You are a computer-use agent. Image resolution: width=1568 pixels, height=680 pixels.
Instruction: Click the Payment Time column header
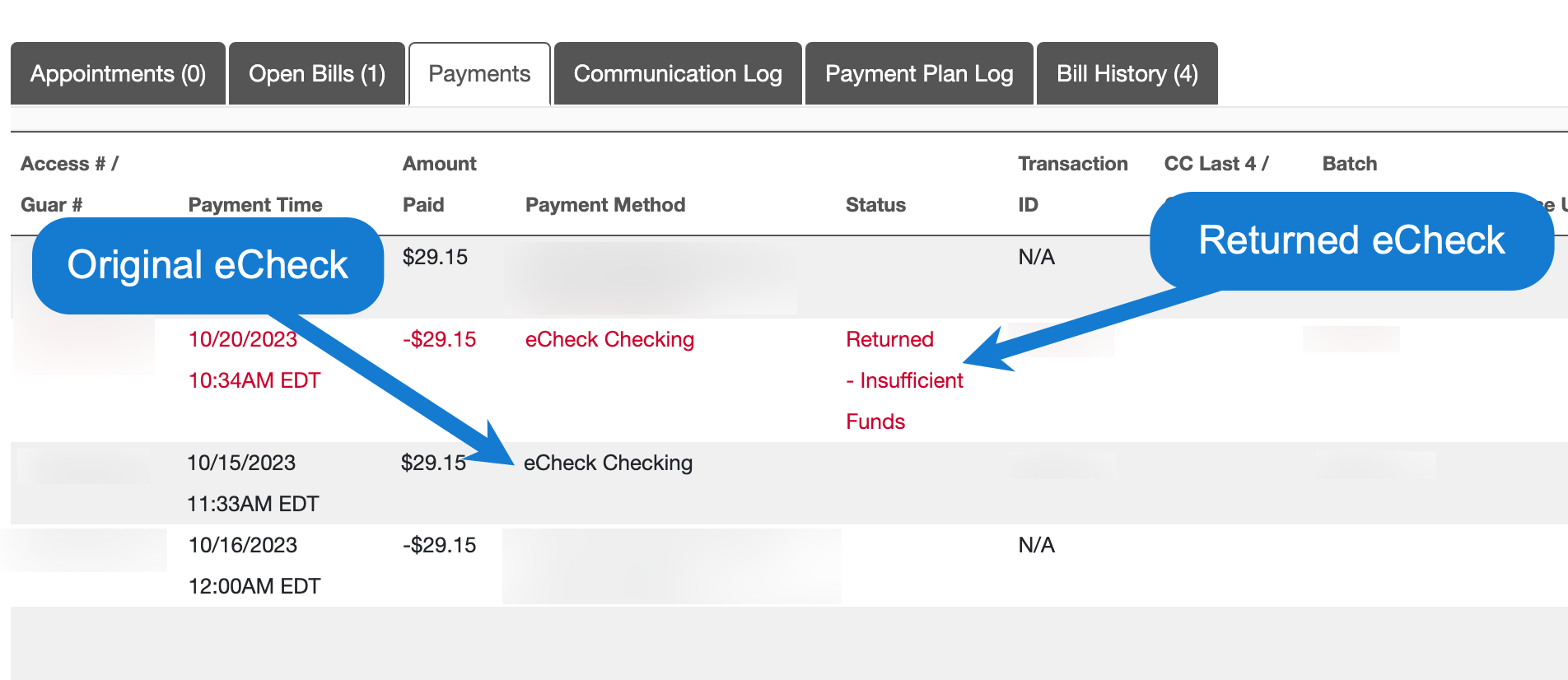click(255, 205)
